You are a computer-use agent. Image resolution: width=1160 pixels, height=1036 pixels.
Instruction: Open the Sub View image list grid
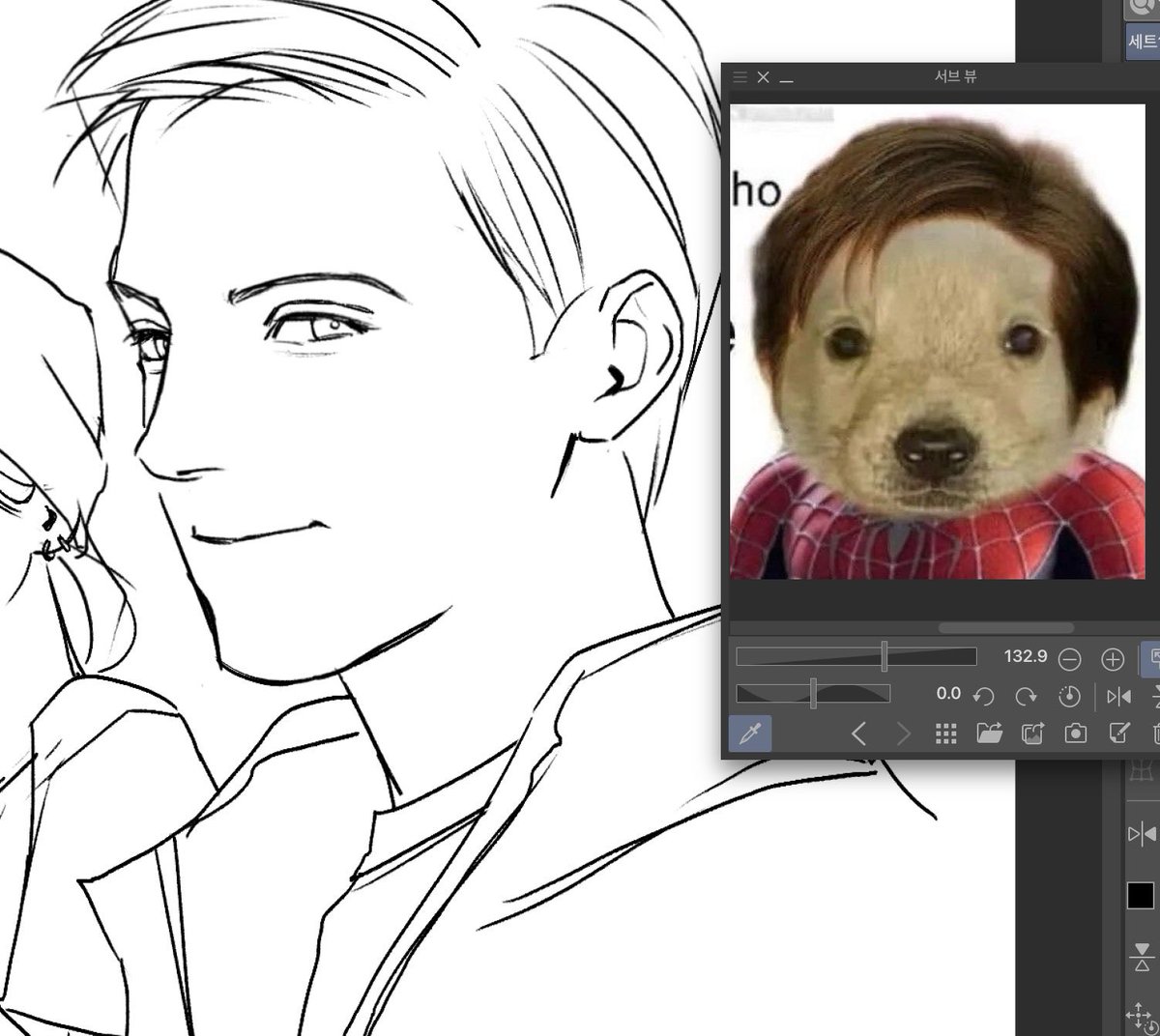(946, 734)
